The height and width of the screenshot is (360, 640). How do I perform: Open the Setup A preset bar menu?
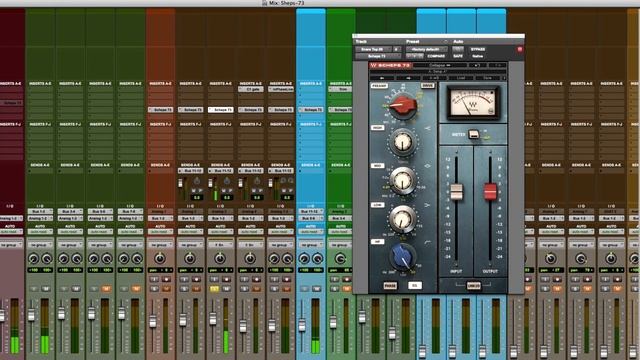click(438, 71)
